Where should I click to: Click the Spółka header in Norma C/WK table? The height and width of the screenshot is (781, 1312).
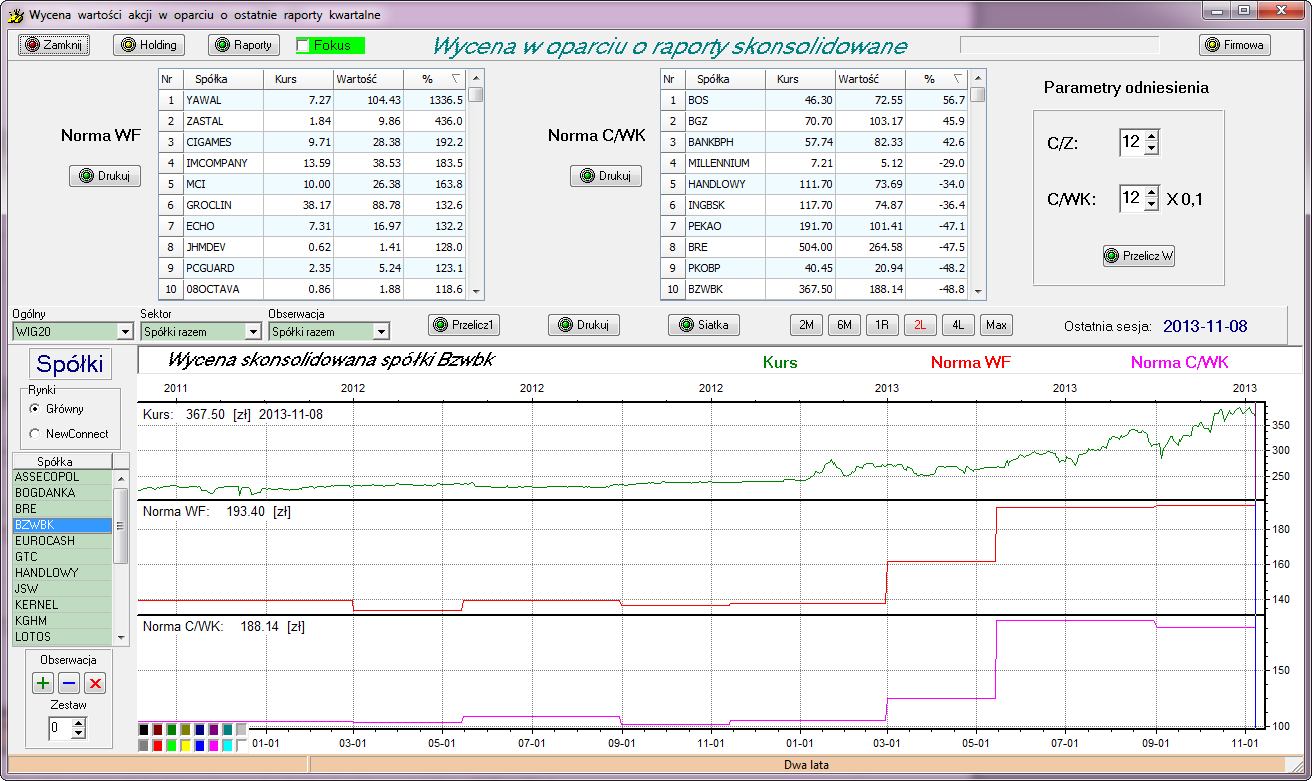[x=726, y=79]
